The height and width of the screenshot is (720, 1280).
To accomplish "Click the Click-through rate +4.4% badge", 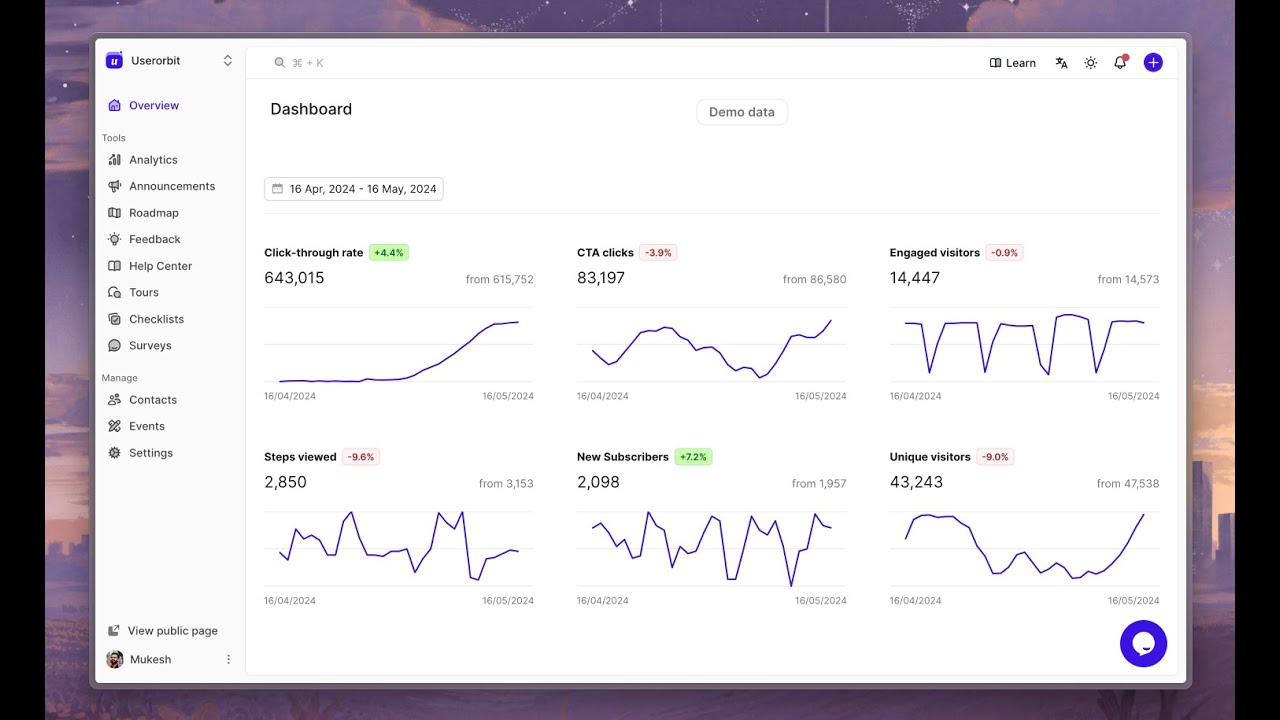I will click(389, 253).
